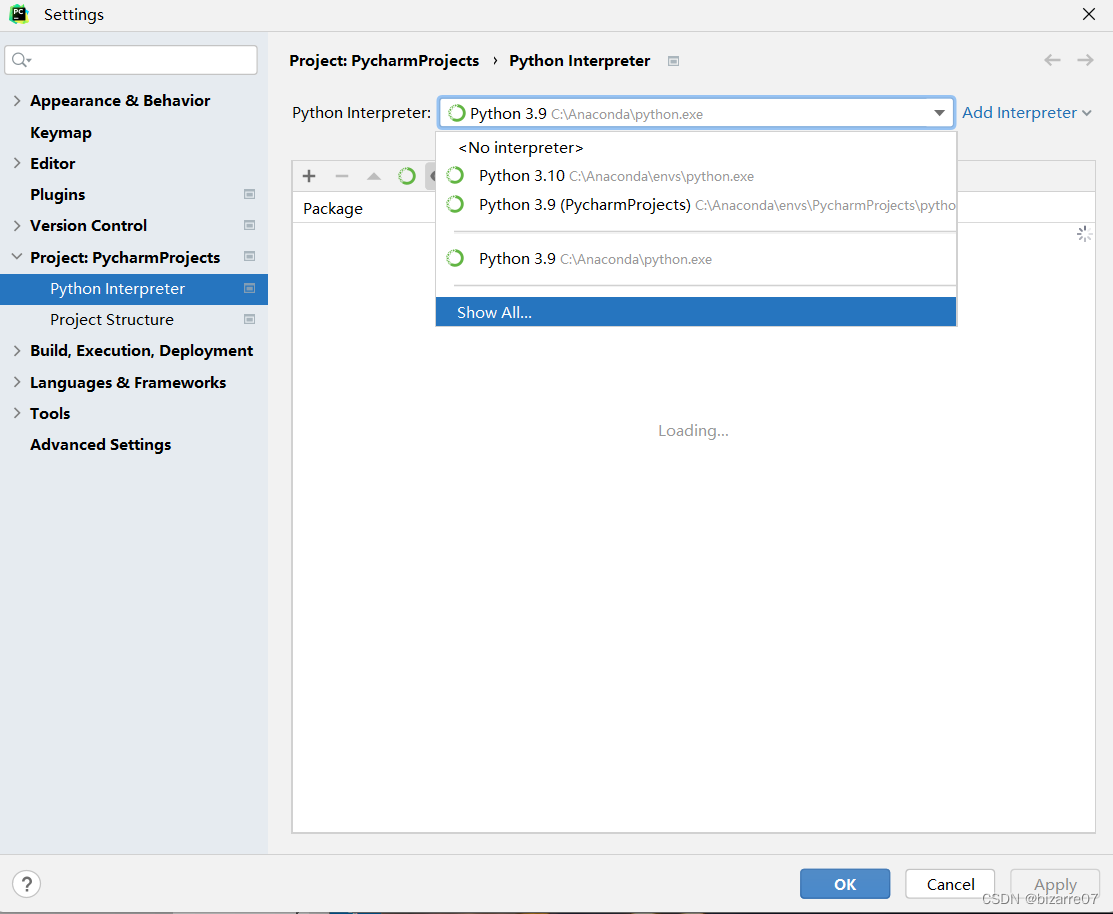Screen dimensions: 1113x914
Task: Toggle the Python Interpreter dropdown arrow
Action: [x=939, y=114]
